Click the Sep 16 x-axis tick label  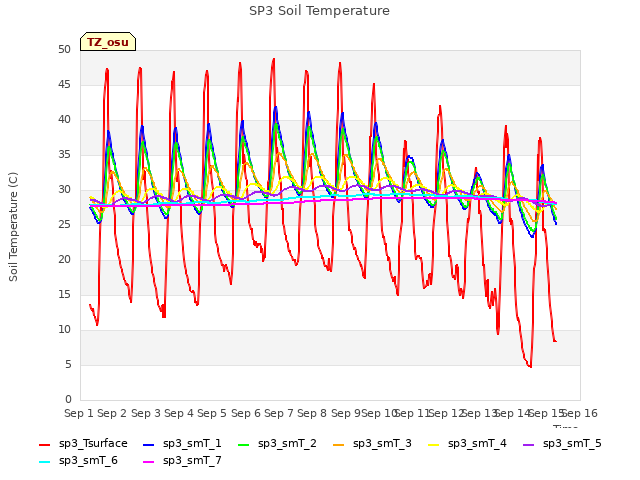[x=580, y=413]
